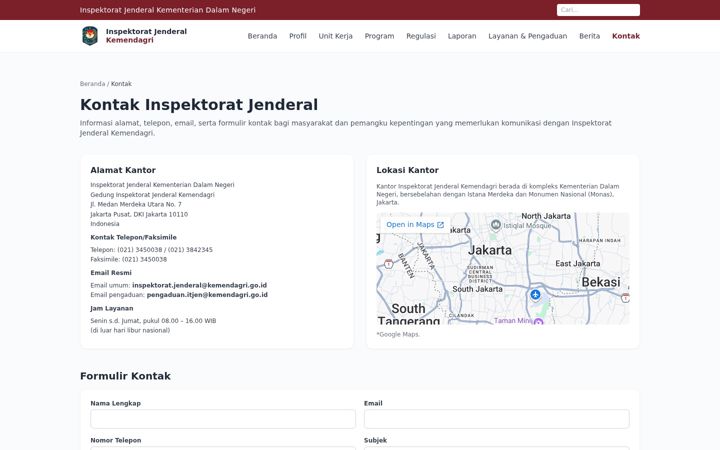Click the Kontak Inspektorat Jenderal page heading
The width and height of the screenshot is (720, 450).
(199, 105)
